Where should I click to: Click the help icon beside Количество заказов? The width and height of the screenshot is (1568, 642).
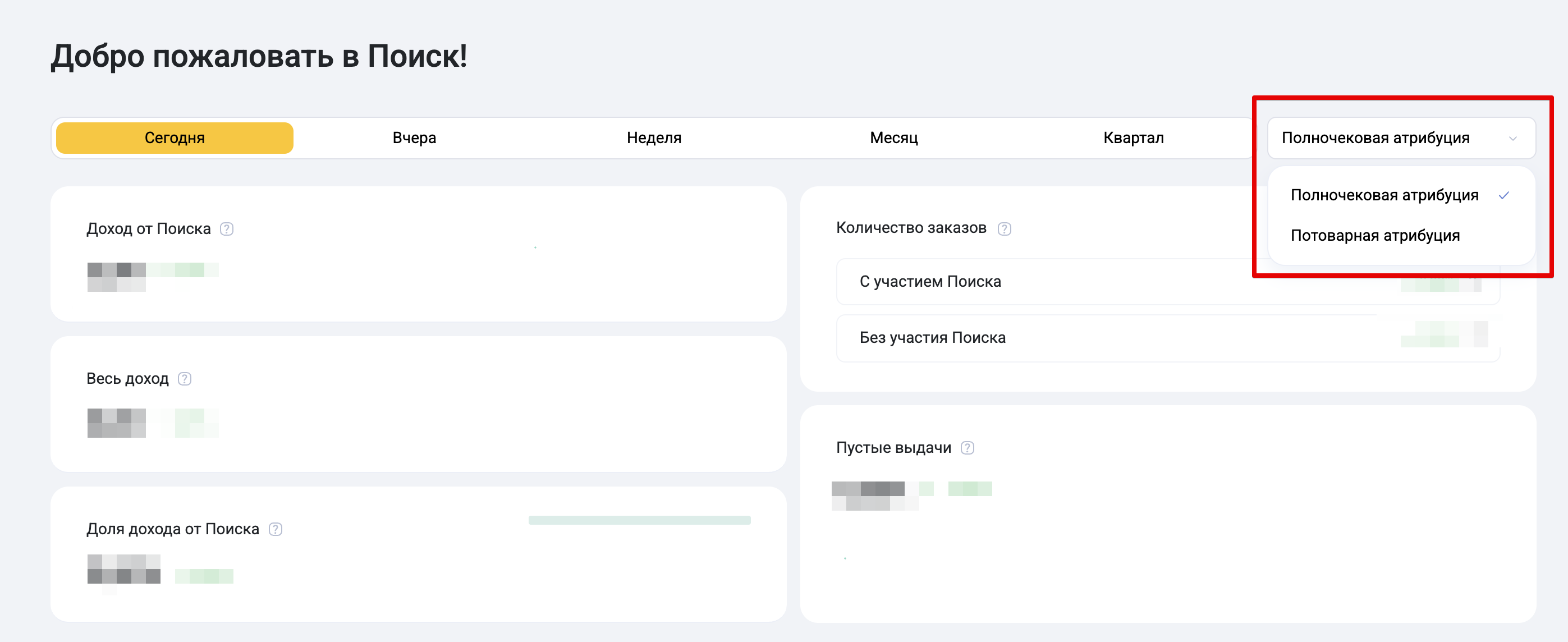pyautogui.click(x=1005, y=229)
